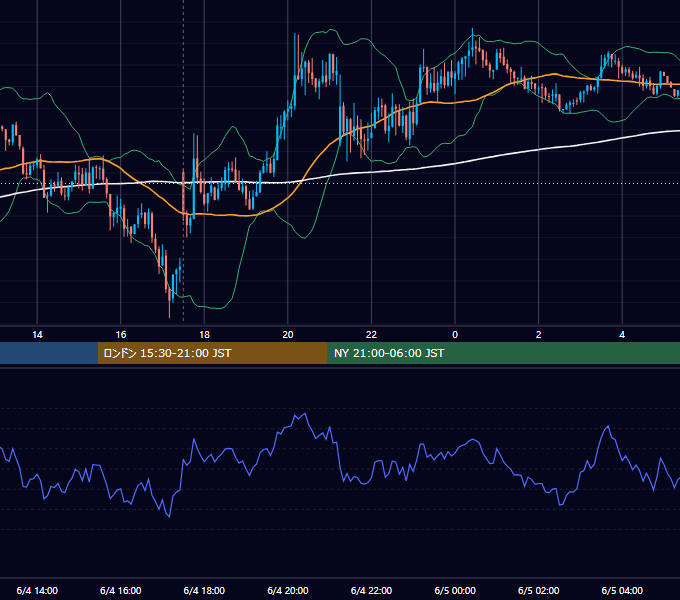Click the 6/4 22:00 label on the oscillator axis
Image resolution: width=680 pixels, height=600 pixels.
371,590
